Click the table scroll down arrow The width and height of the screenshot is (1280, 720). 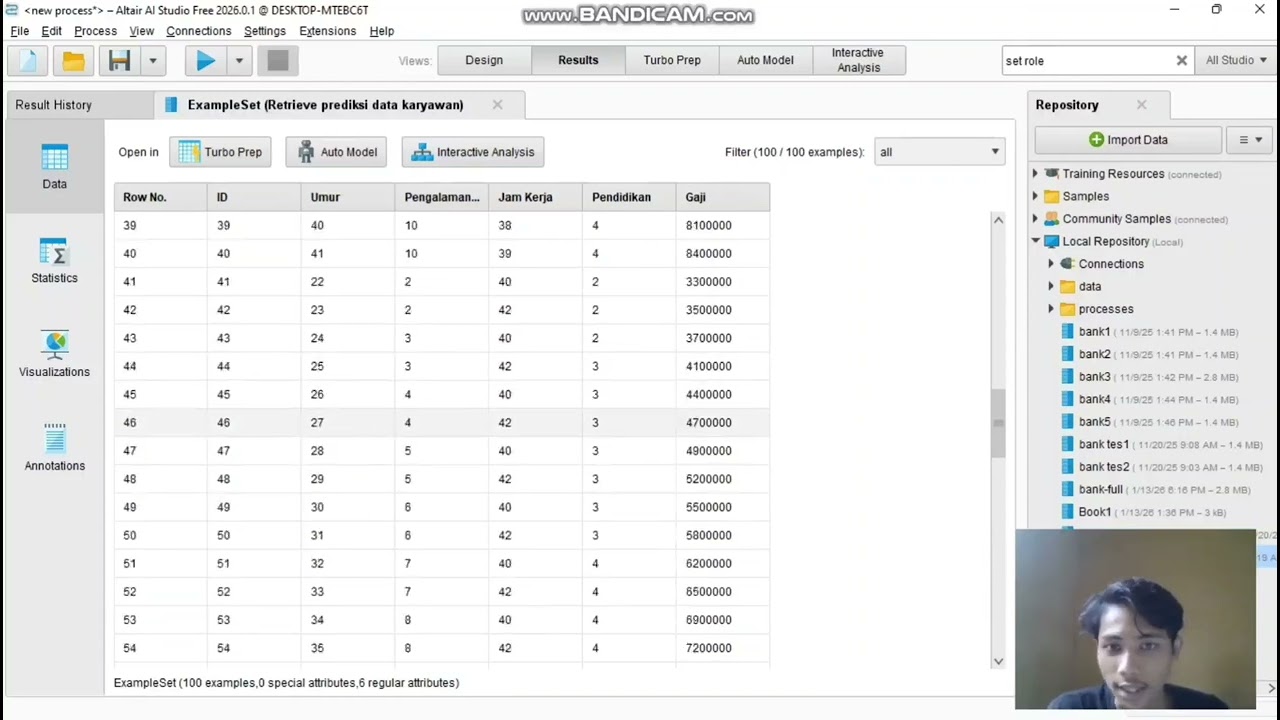tap(998, 661)
